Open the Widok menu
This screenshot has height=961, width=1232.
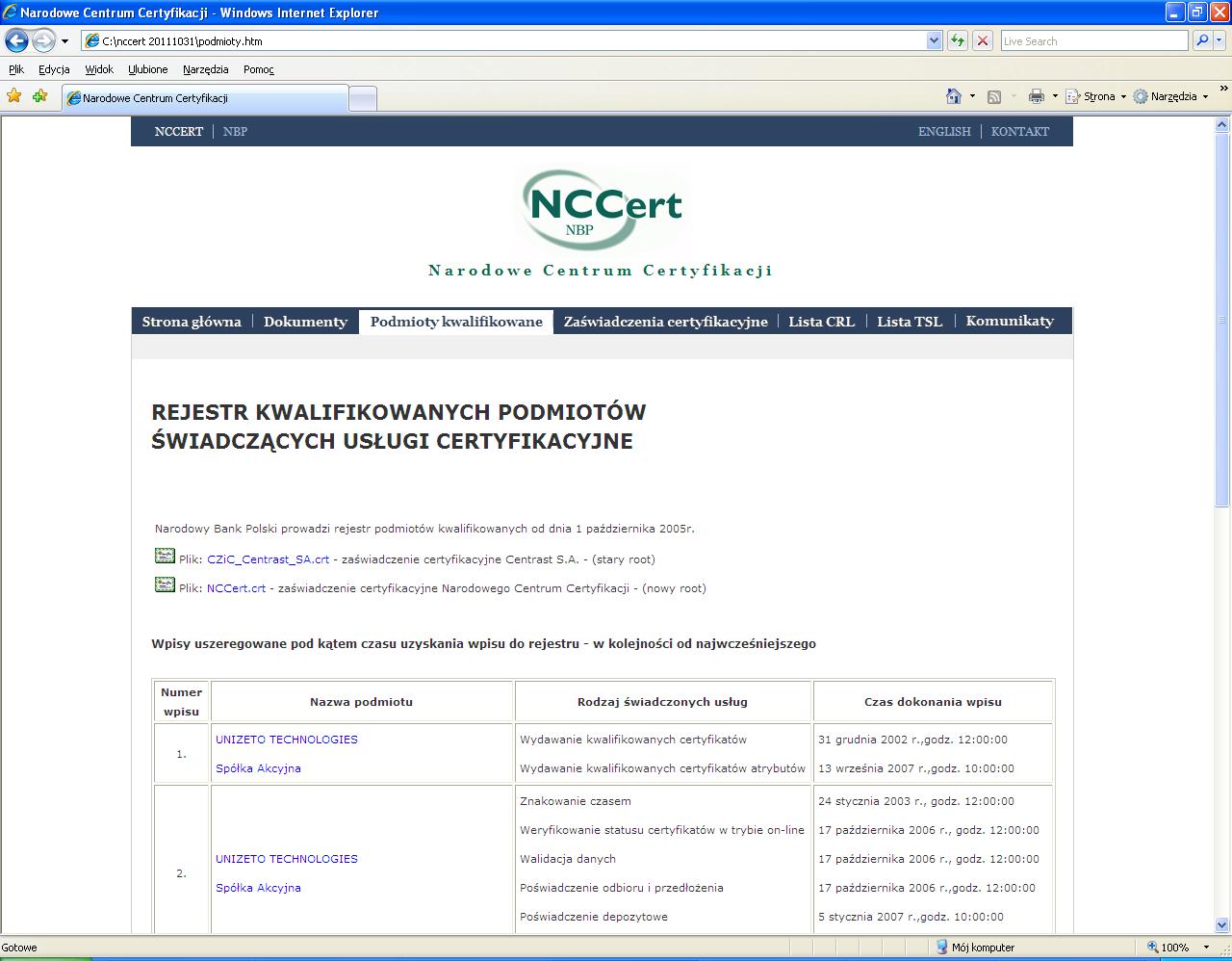coord(99,69)
